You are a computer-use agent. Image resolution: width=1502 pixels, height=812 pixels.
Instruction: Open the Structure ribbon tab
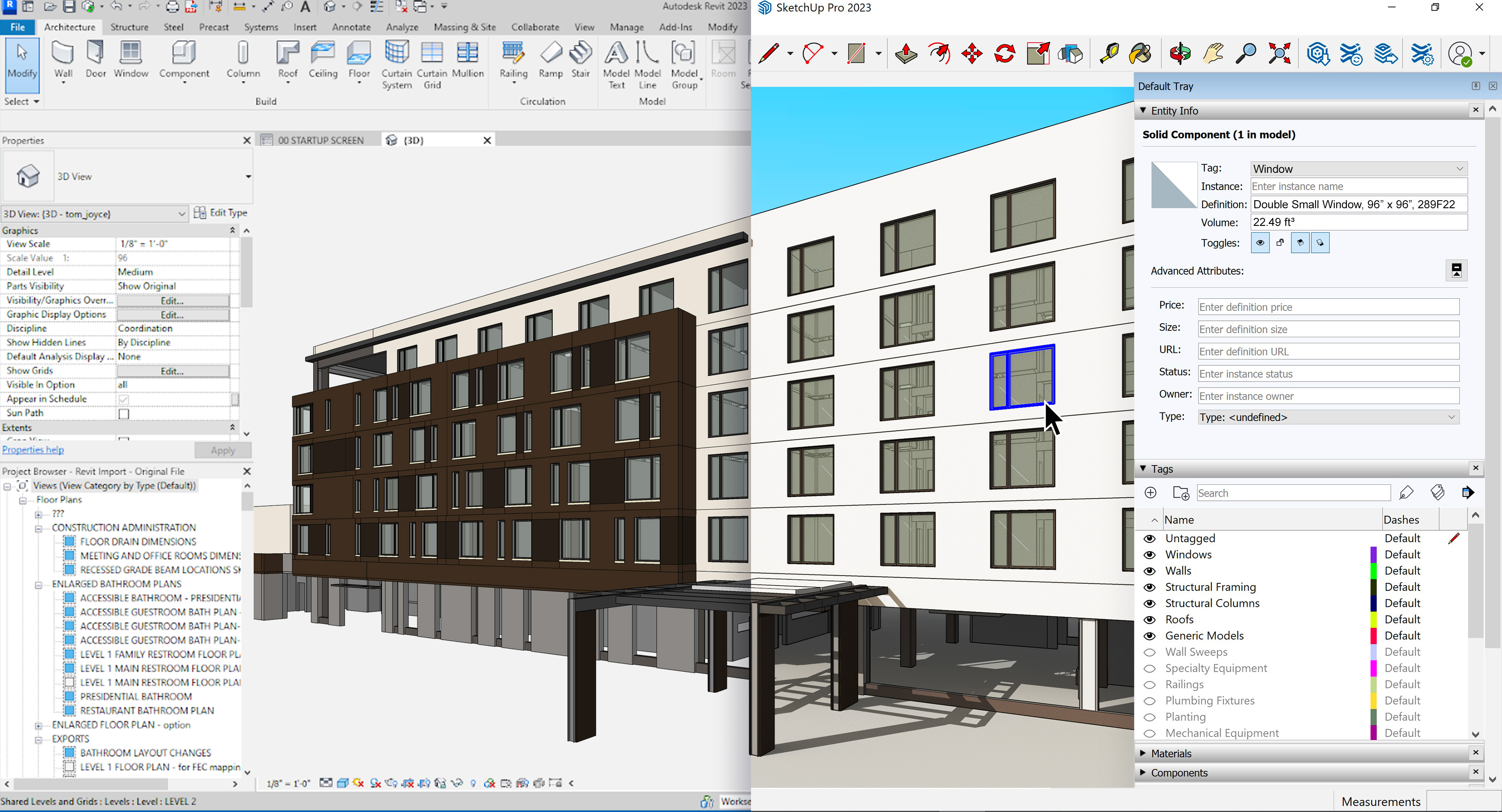(x=129, y=27)
